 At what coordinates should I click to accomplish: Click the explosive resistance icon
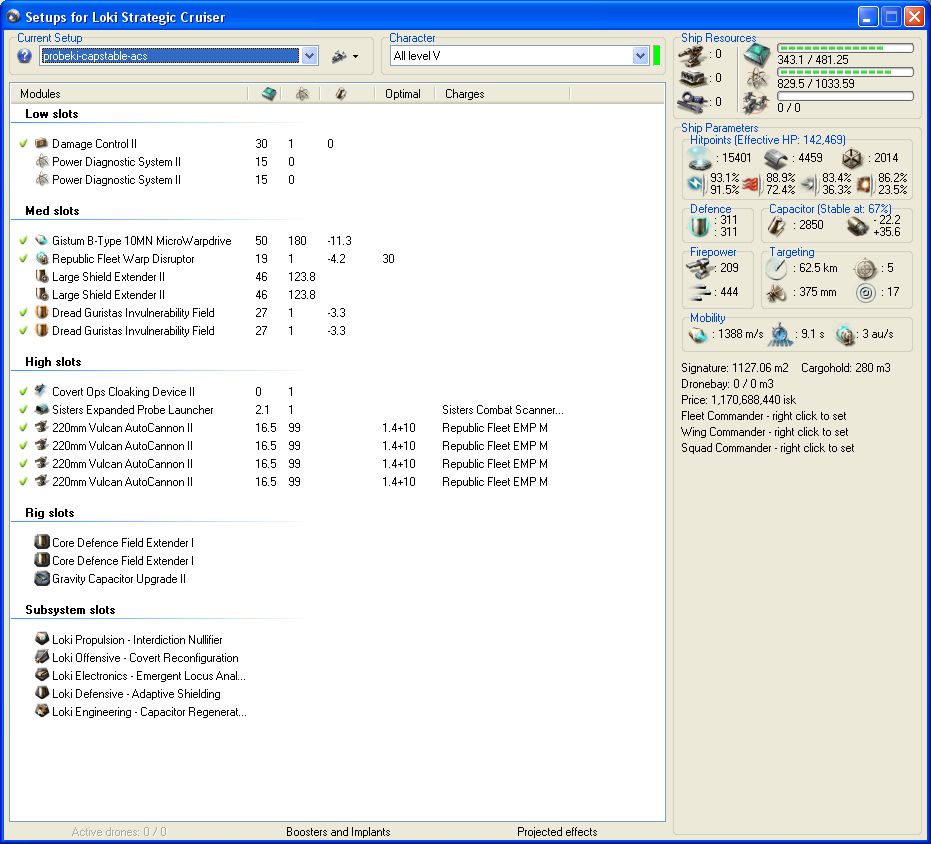pyautogui.click(x=864, y=184)
